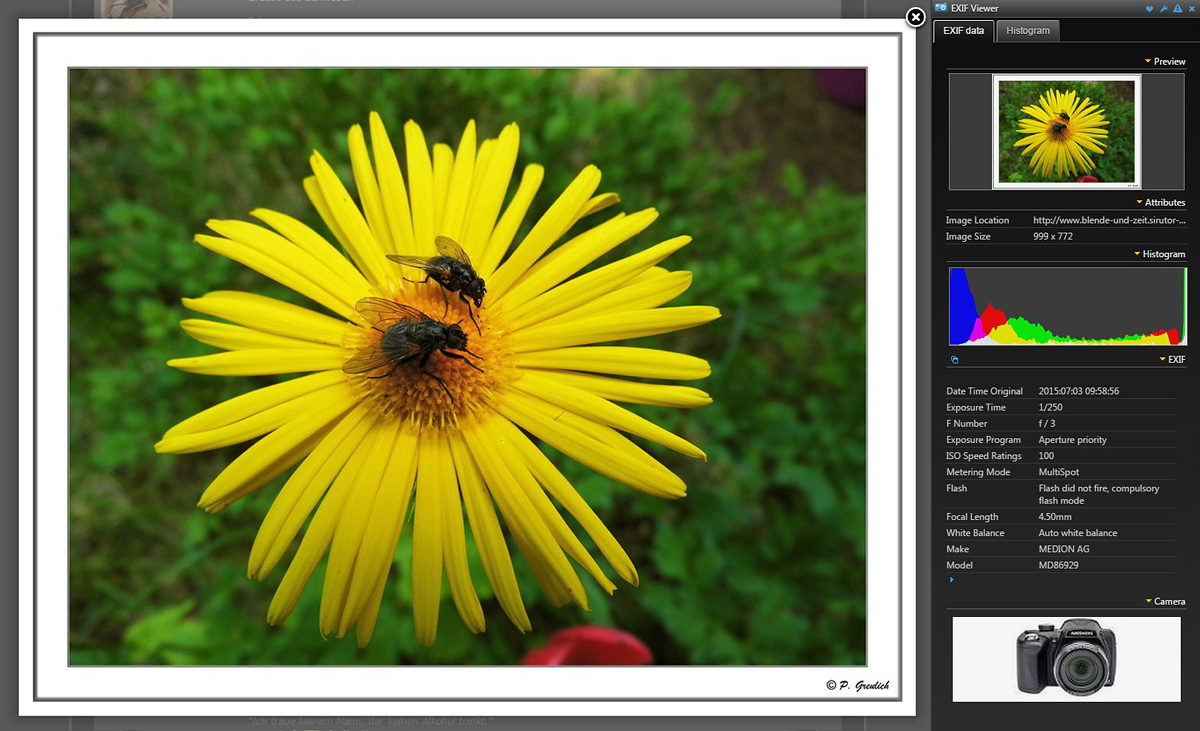The width and height of the screenshot is (1200, 731).
Task: Click the warning triangle icon
Action: (1178, 9)
